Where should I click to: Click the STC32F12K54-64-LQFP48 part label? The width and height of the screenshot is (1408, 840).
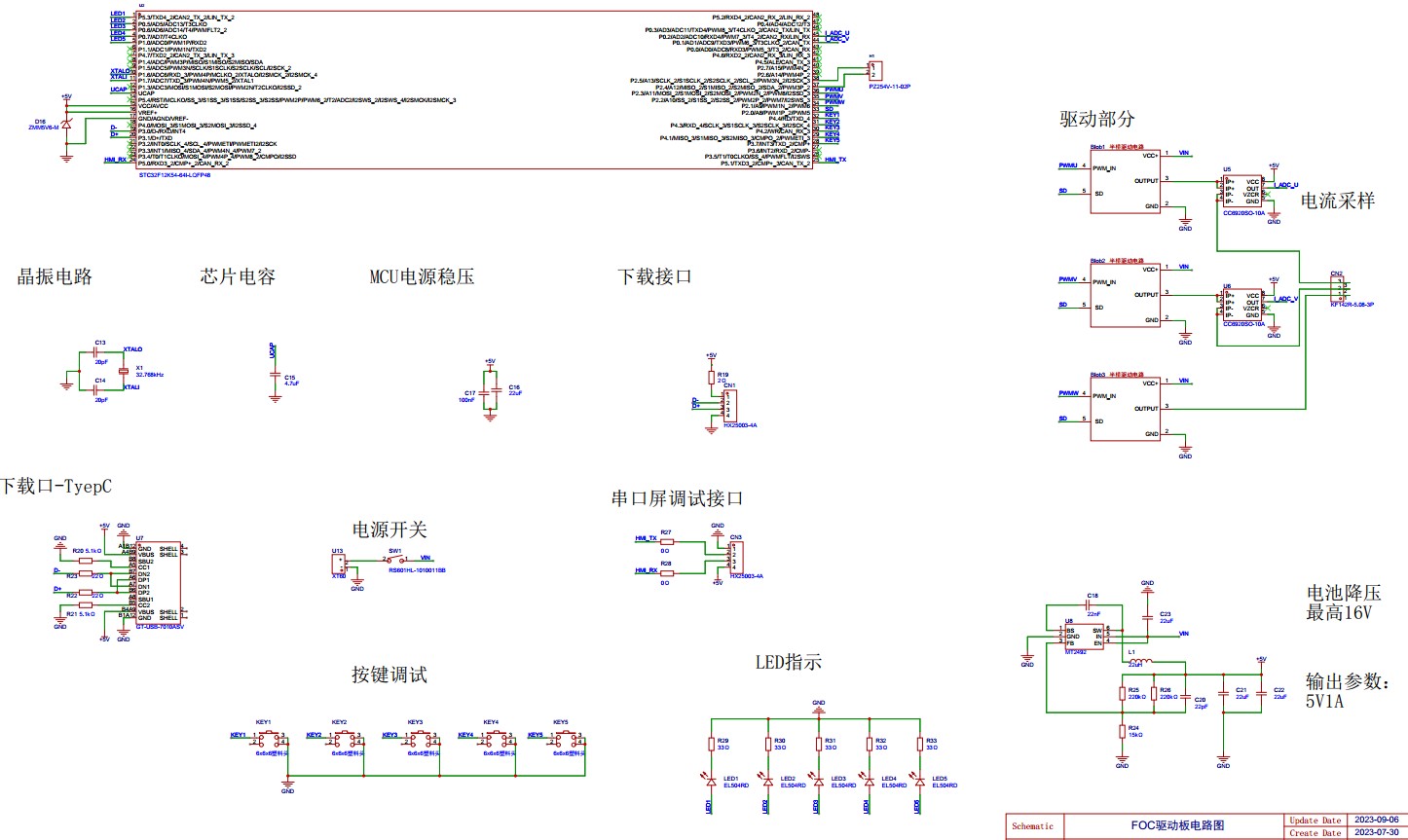click(174, 173)
